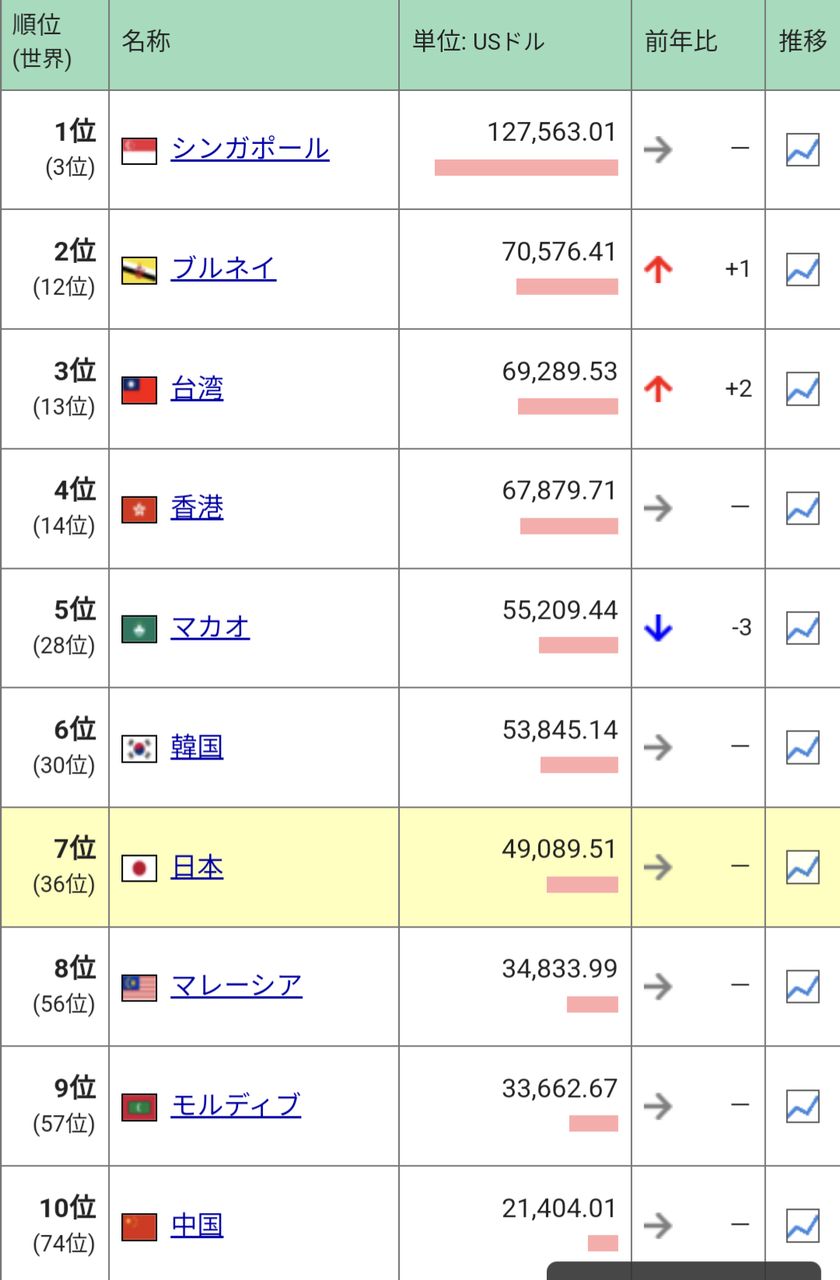Click the value 67,879.71
The height and width of the screenshot is (1280, 840).
(x=560, y=490)
